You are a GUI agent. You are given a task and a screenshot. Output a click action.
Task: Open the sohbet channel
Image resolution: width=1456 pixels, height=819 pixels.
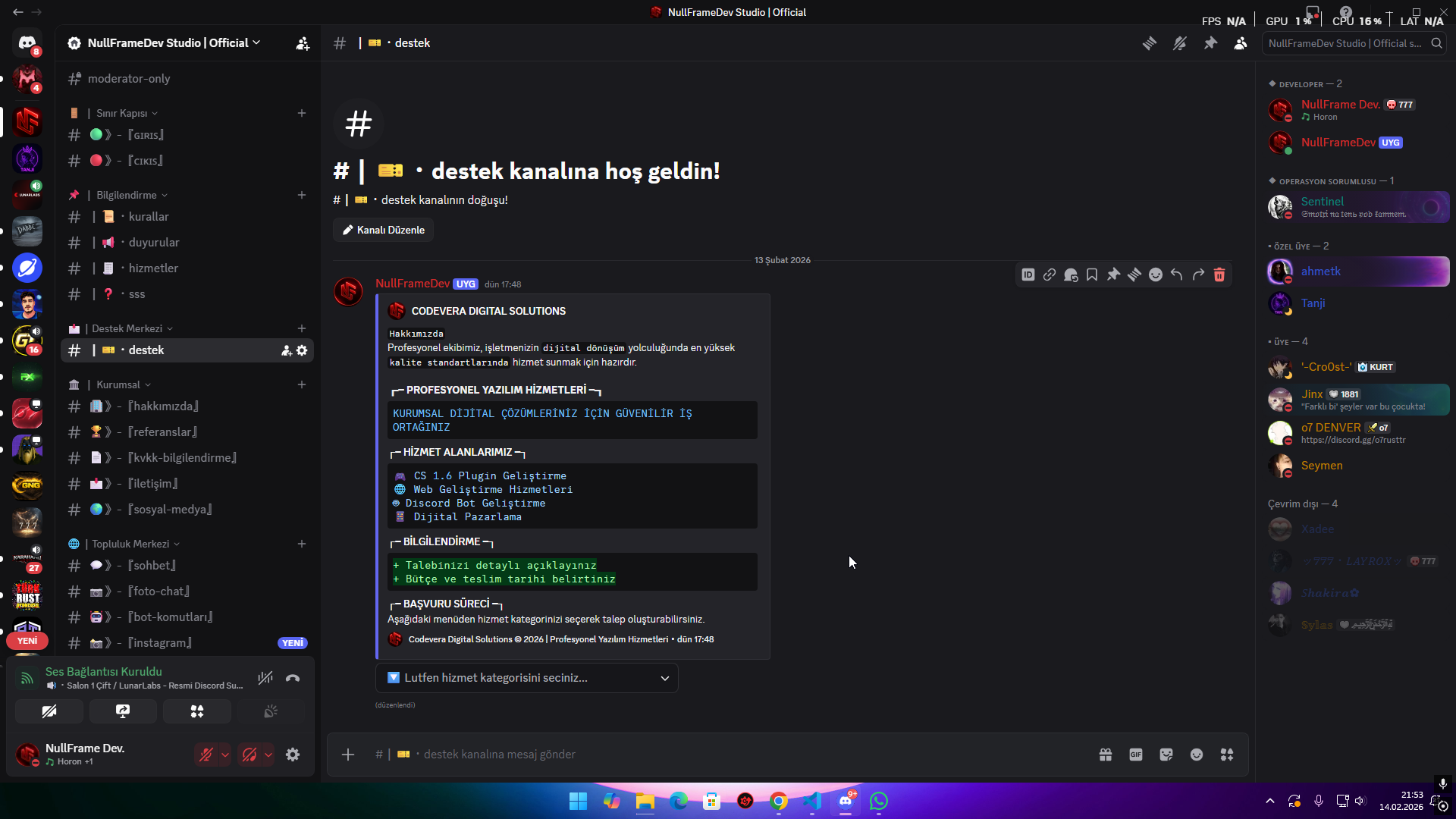(x=187, y=566)
